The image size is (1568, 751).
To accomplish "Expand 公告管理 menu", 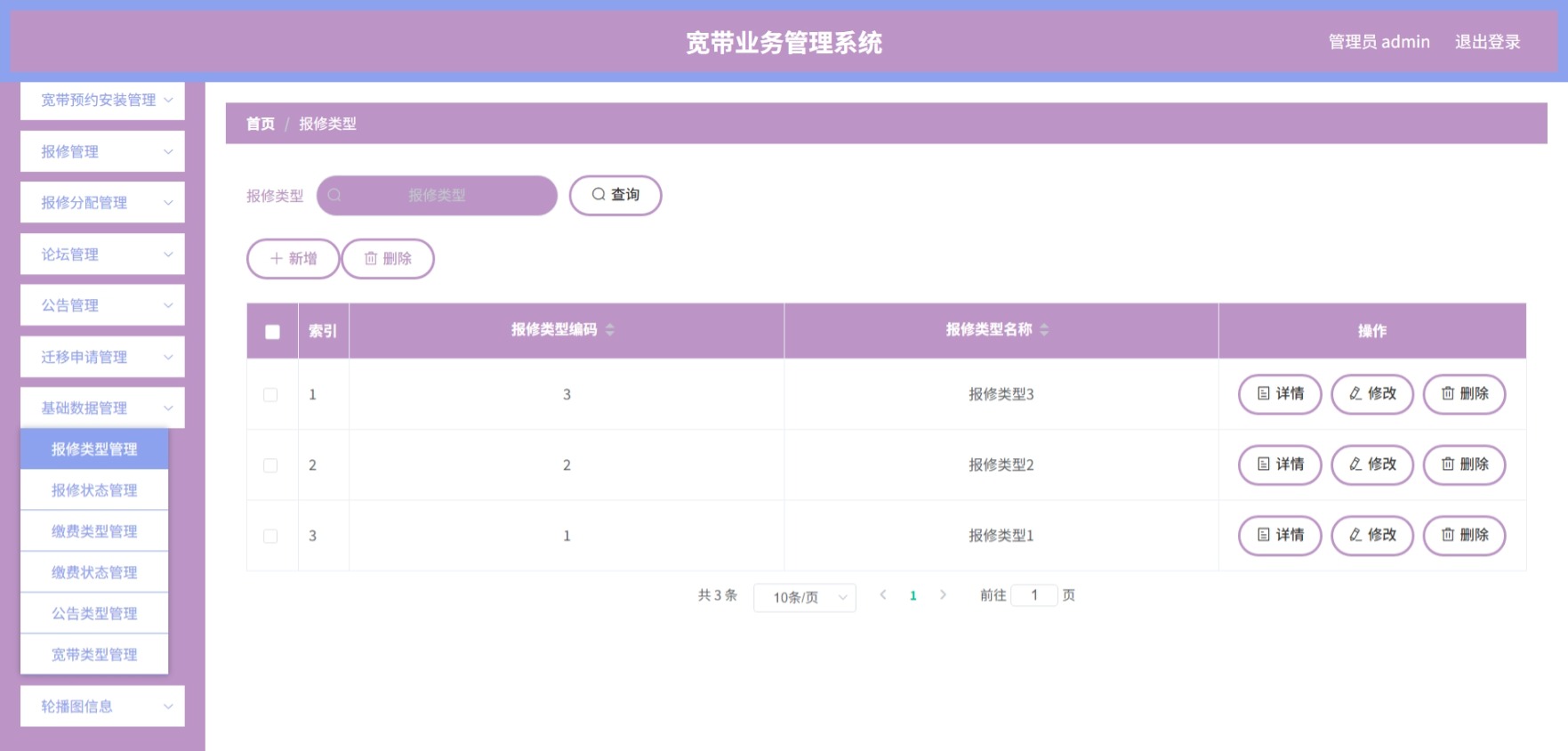I will pyautogui.click(x=102, y=305).
